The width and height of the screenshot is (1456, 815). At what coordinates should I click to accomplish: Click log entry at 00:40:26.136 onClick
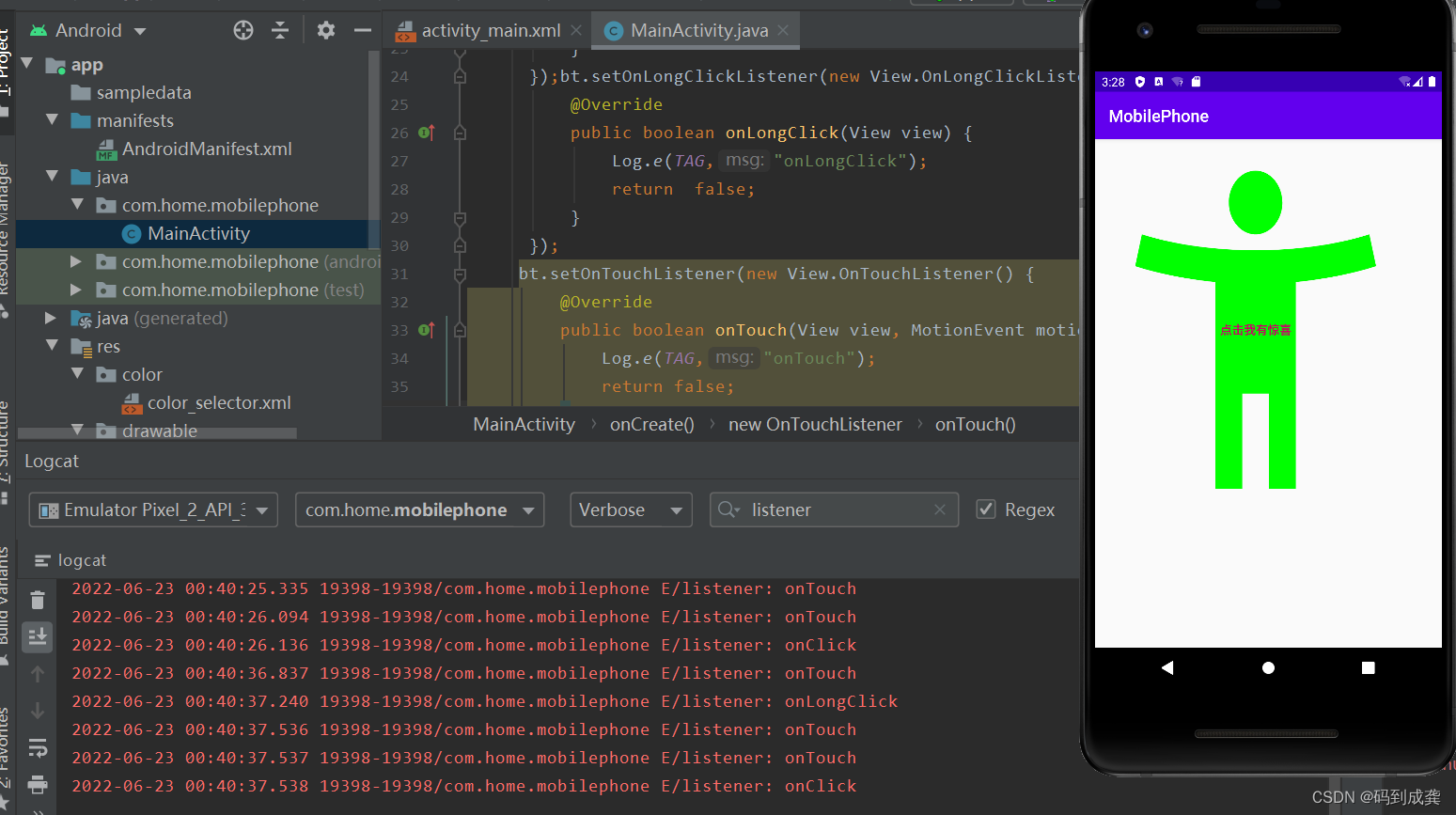pos(464,645)
